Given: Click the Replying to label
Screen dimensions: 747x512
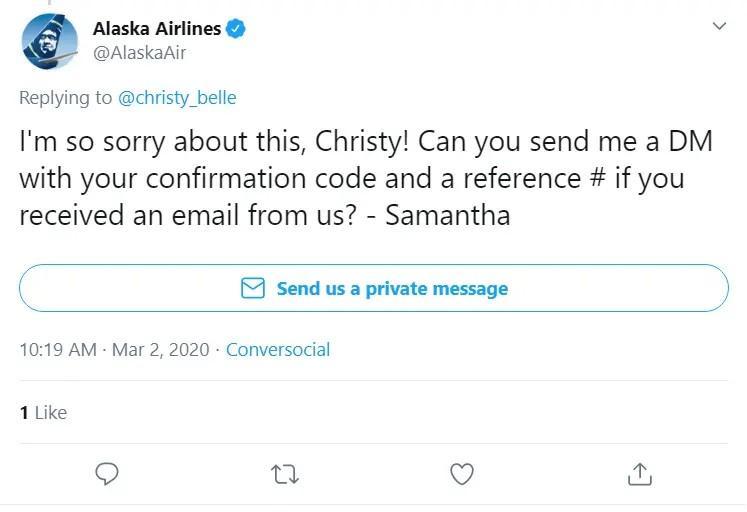Looking at the screenshot, I should tap(65, 98).
